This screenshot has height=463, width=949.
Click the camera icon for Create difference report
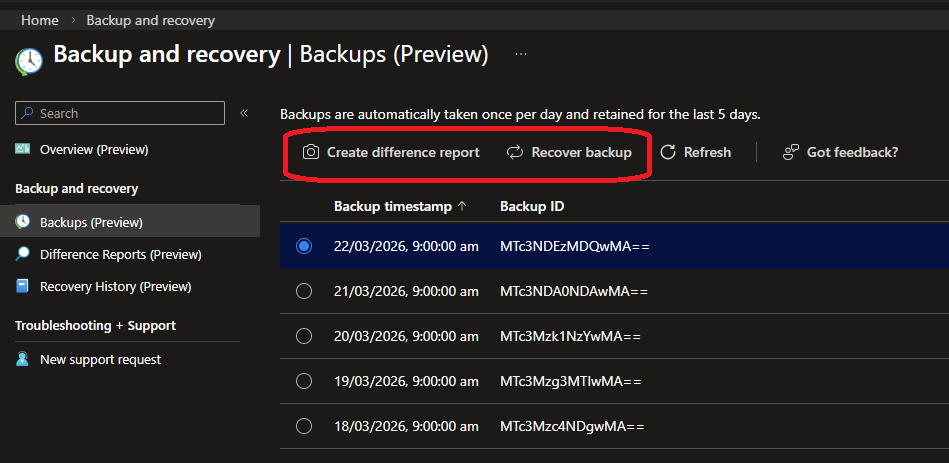[311, 153]
